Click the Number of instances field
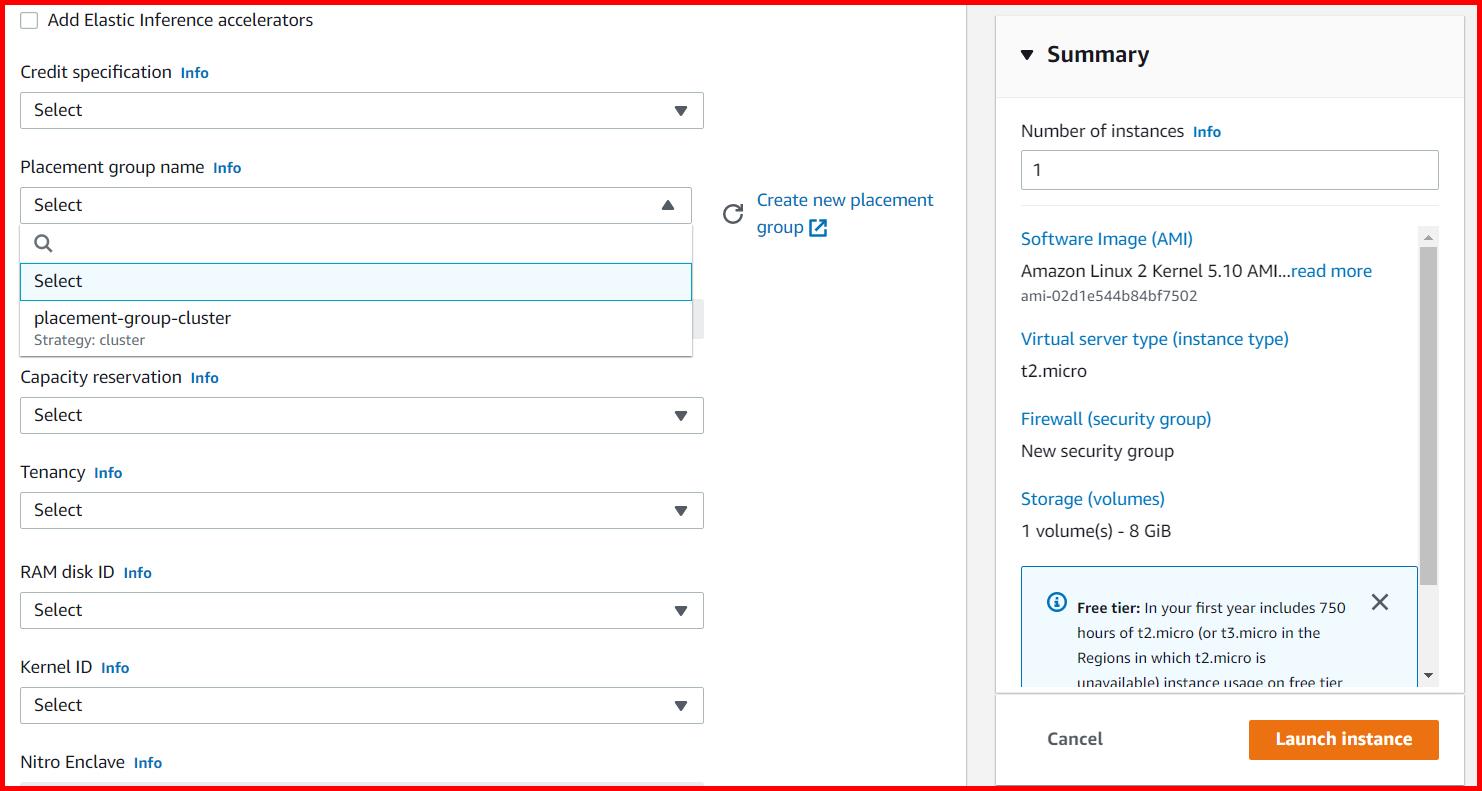This screenshot has width=1482, height=791. [1228, 169]
